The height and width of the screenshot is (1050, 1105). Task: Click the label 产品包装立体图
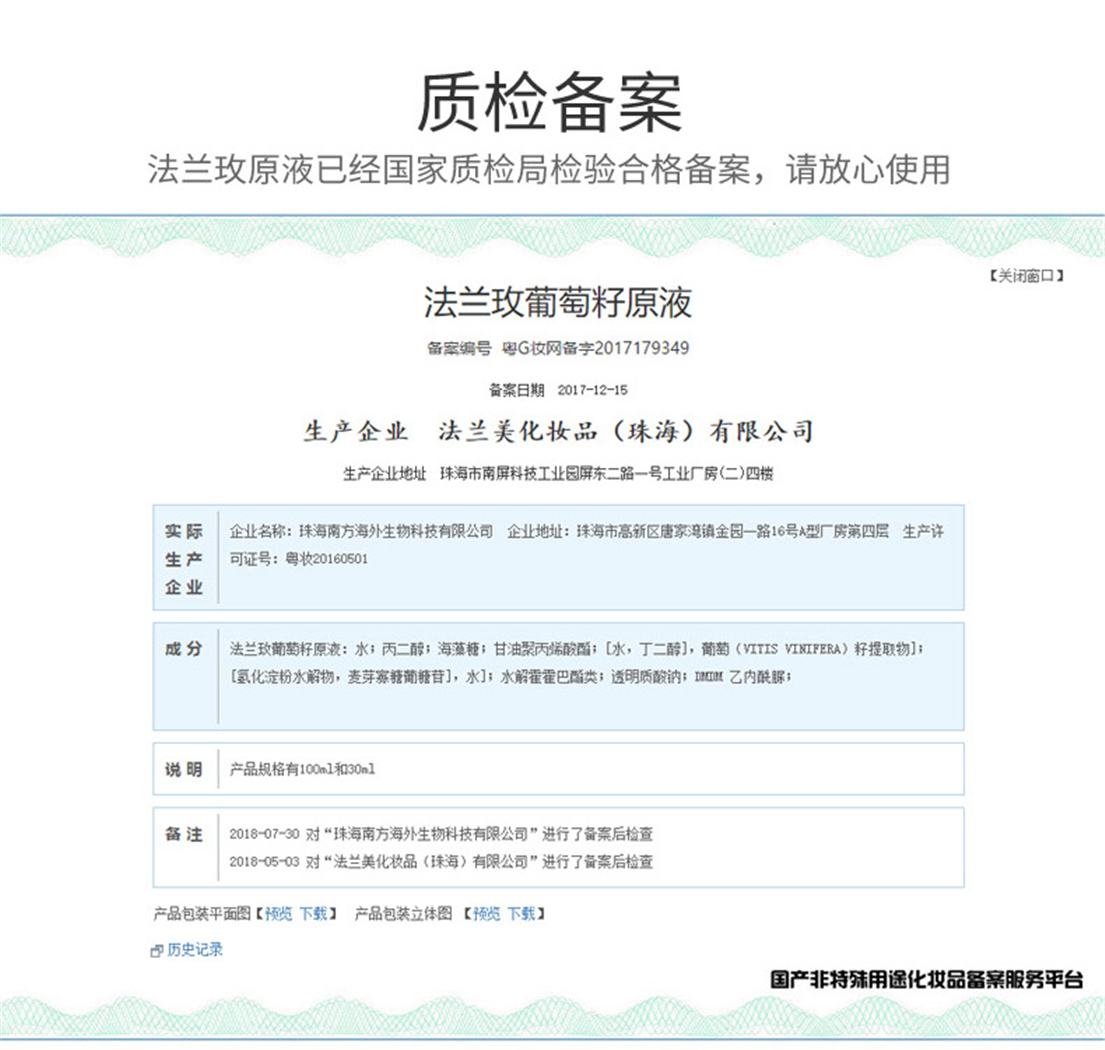point(403,914)
